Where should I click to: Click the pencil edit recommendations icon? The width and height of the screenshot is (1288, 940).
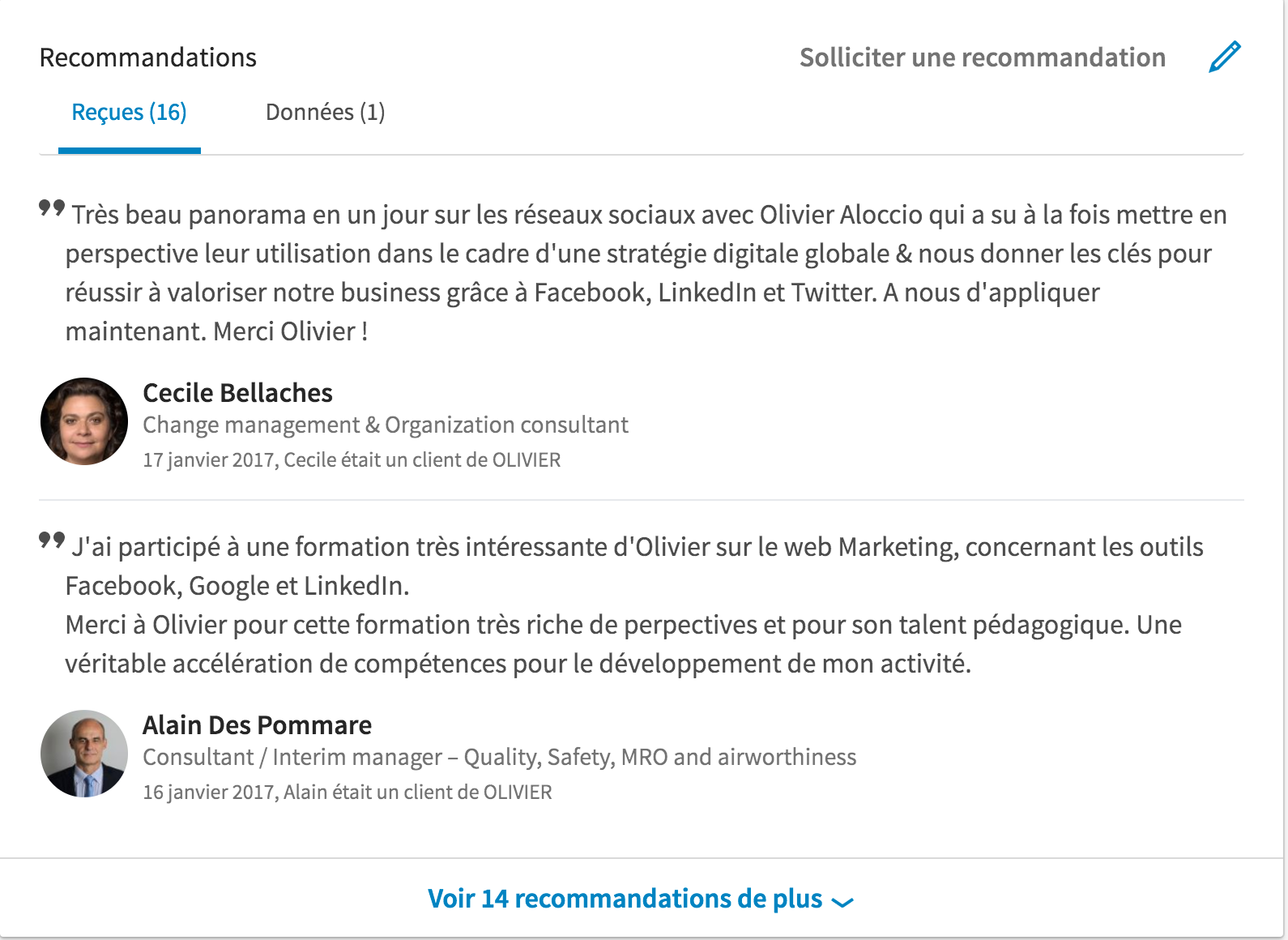coord(1225,57)
